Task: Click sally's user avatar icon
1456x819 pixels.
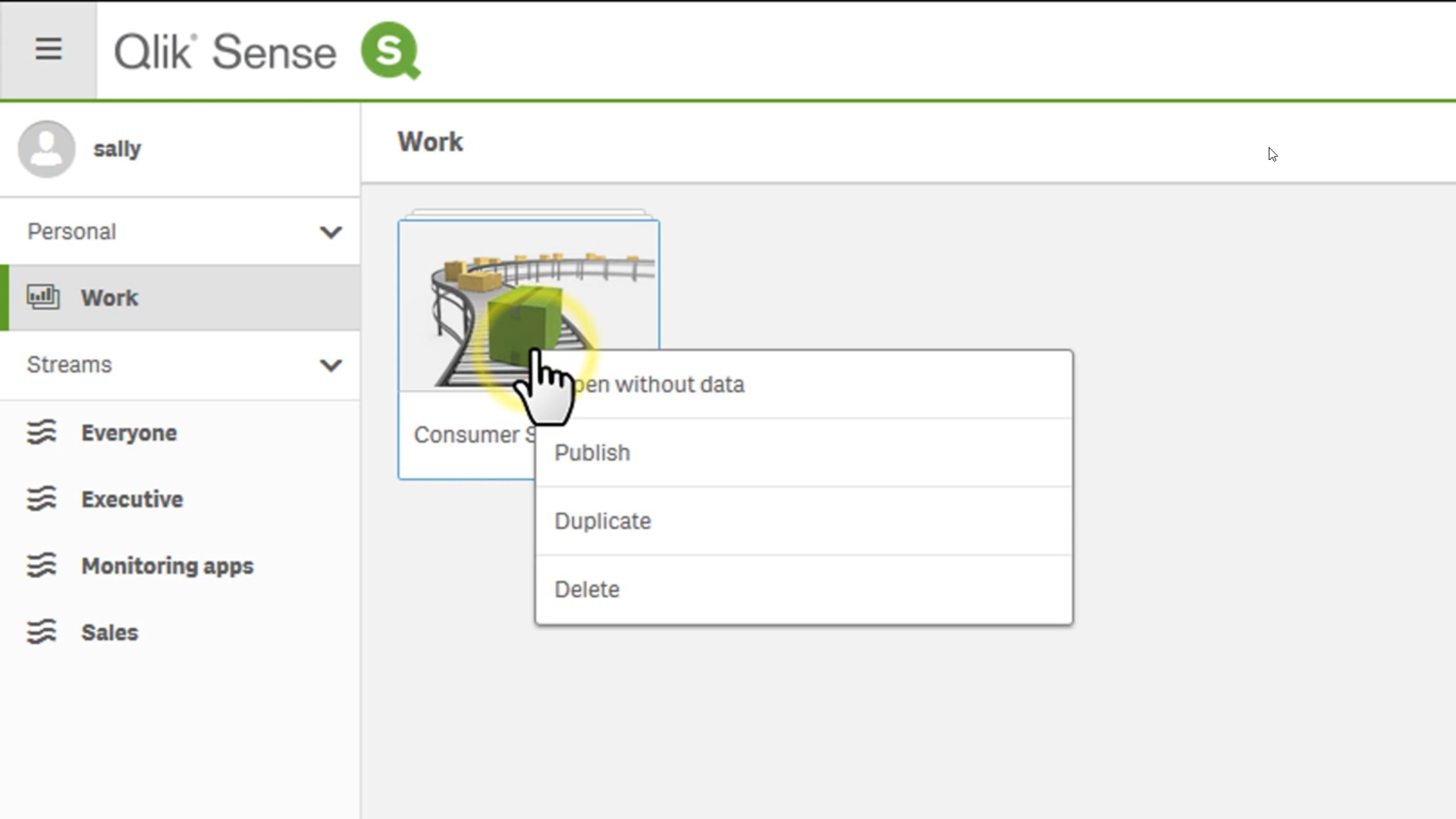Action: 46,149
